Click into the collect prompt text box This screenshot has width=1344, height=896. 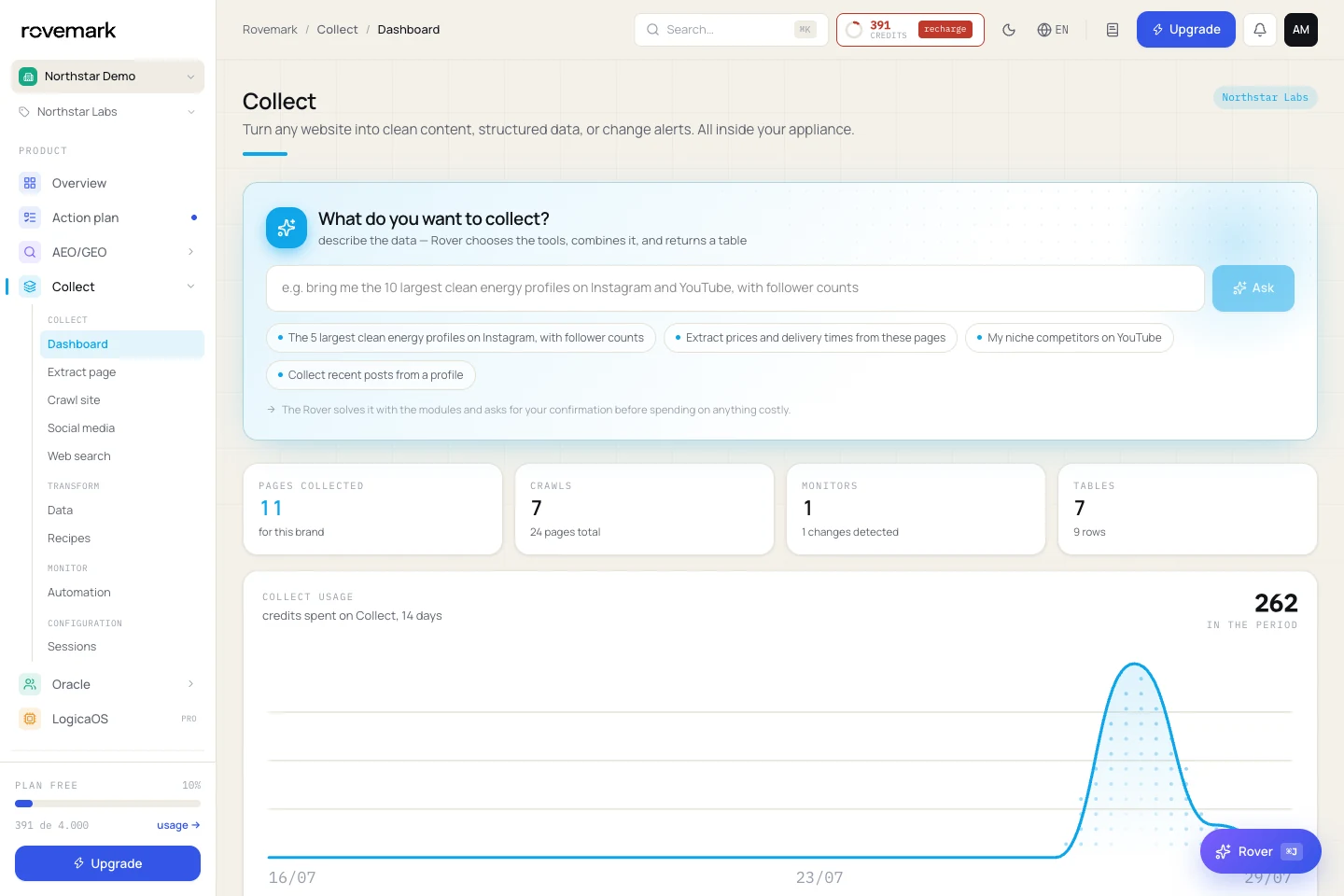coord(735,288)
